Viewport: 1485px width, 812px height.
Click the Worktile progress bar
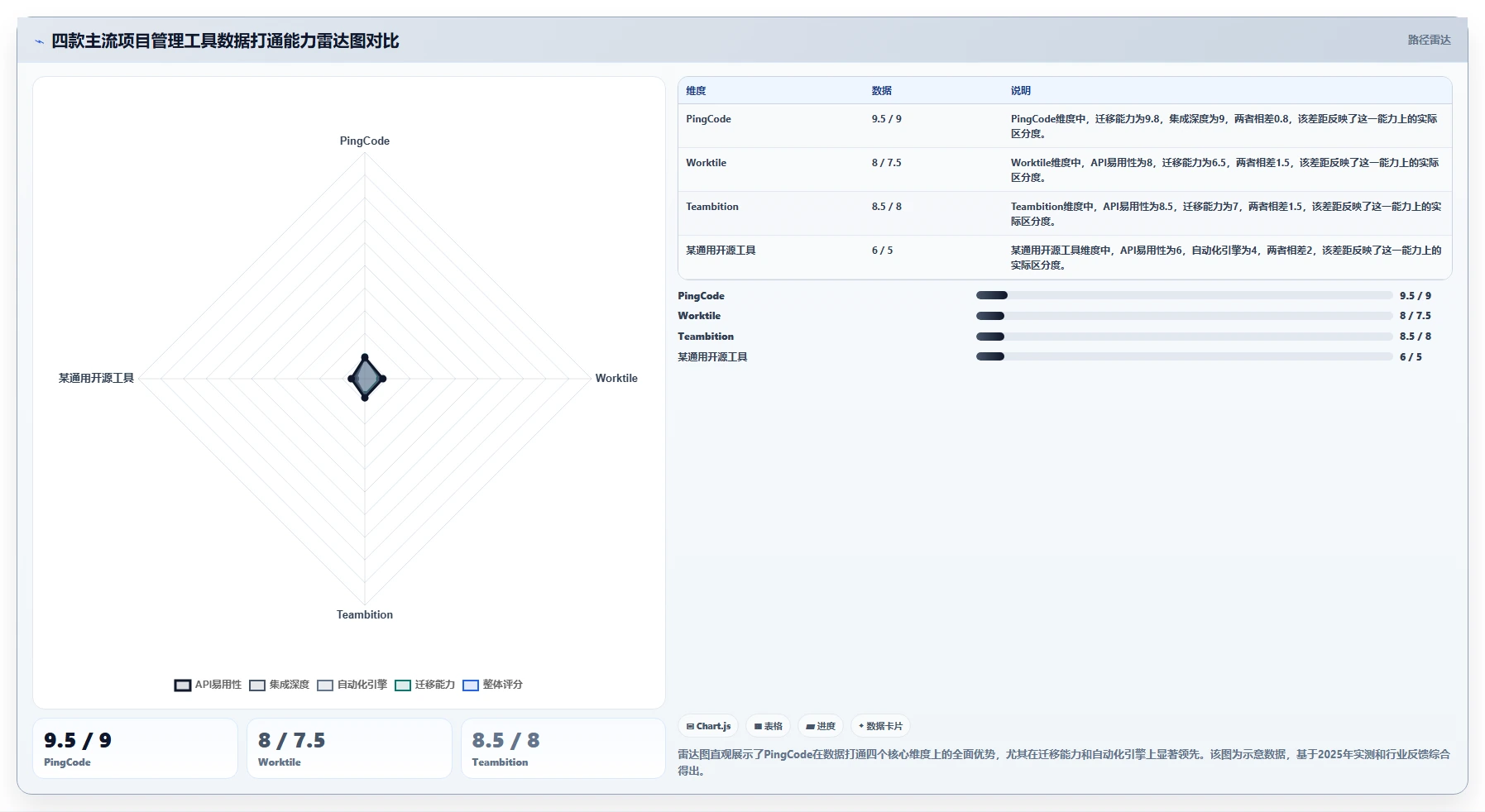tap(1184, 316)
